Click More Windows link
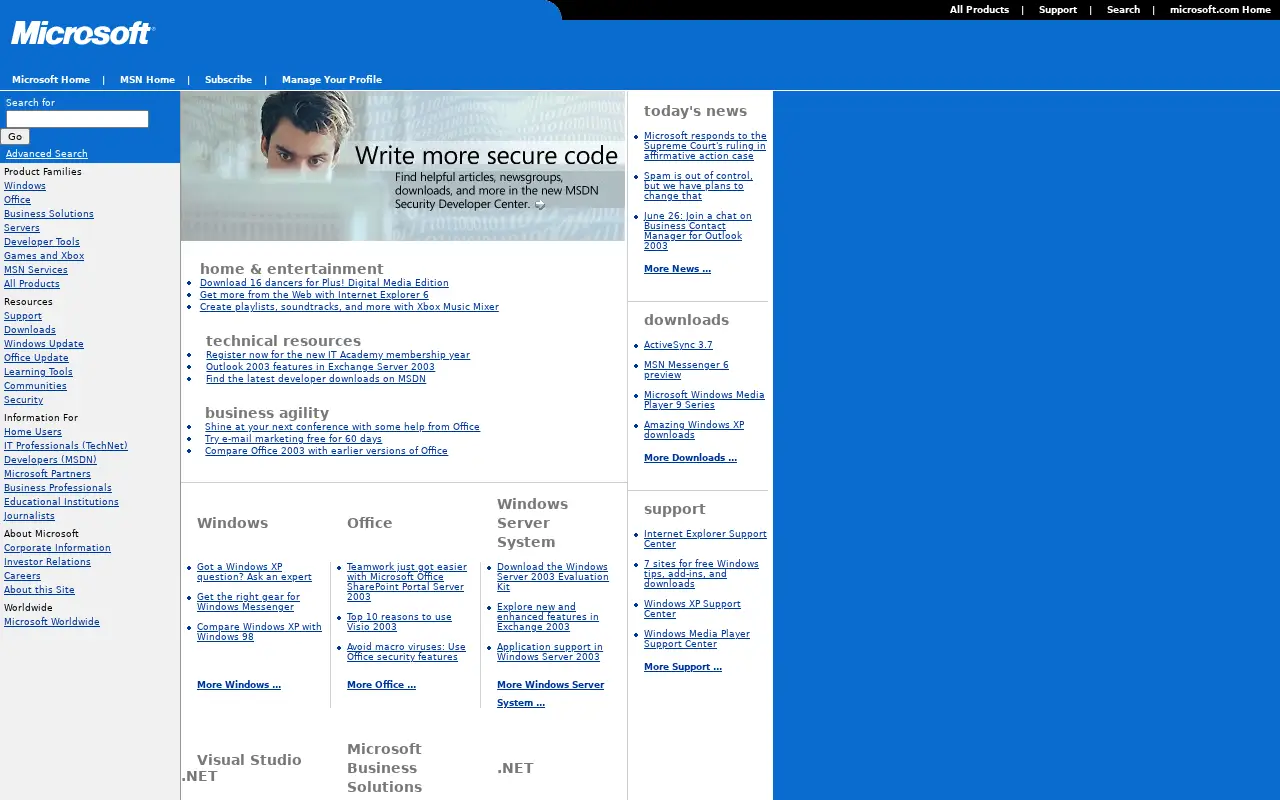Image resolution: width=1280 pixels, height=800 pixels. pyautogui.click(x=239, y=685)
